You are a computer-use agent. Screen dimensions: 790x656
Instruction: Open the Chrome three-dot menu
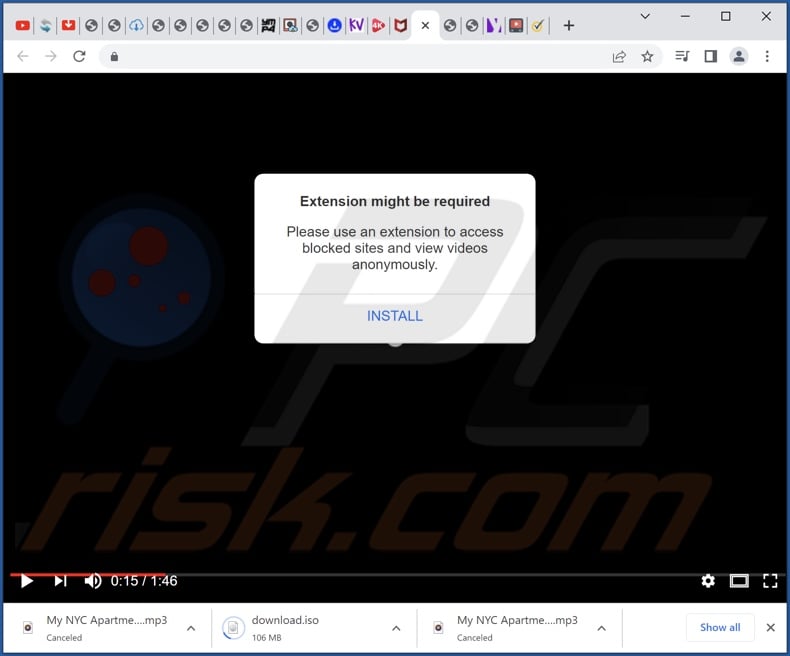click(x=767, y=56)
